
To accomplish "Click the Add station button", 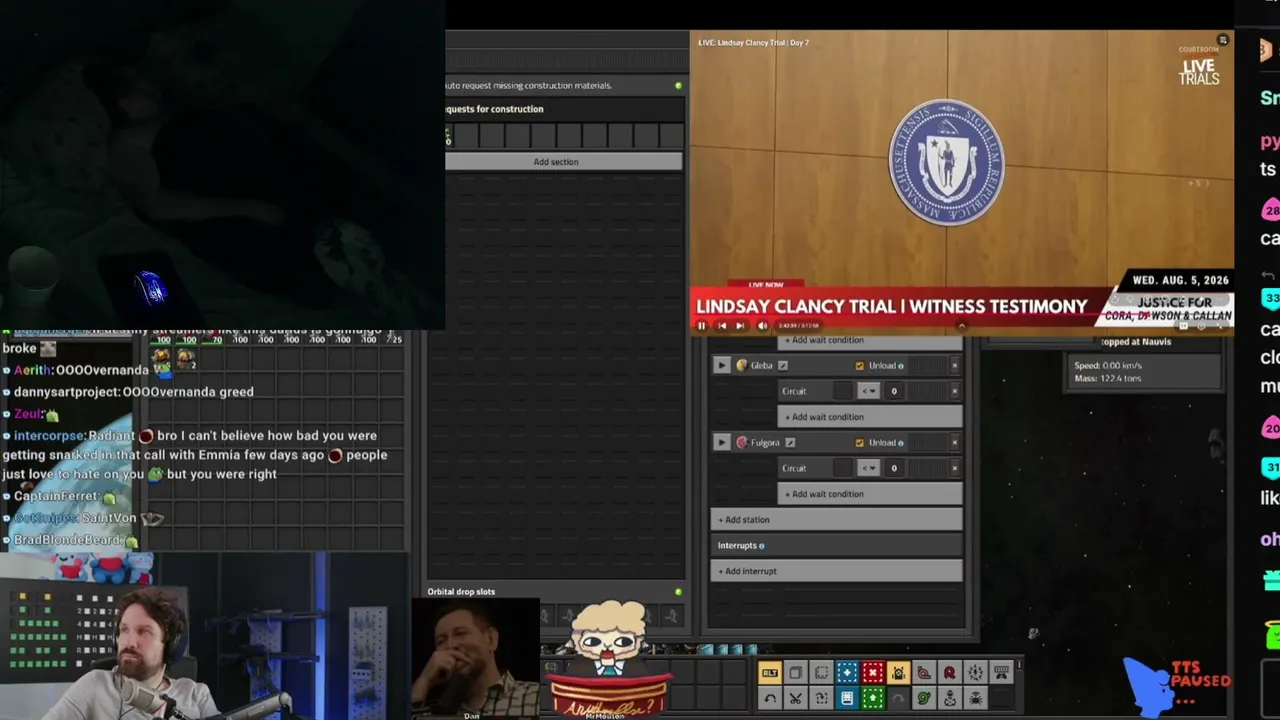I will [837, 520].
